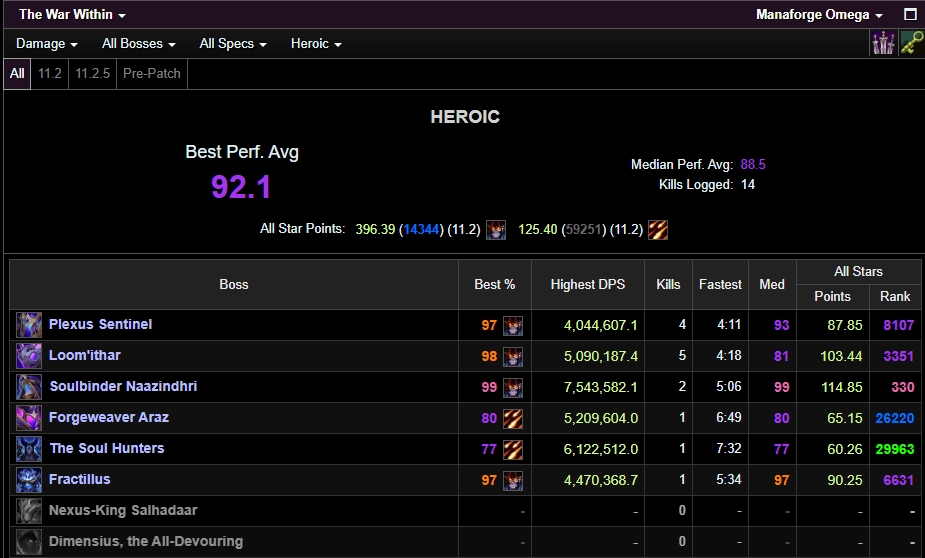The image size is (925, 558).
Task: Click spec icon in Plexus Sentinel row
Action: pyautogui.click(x=513, y=326)
